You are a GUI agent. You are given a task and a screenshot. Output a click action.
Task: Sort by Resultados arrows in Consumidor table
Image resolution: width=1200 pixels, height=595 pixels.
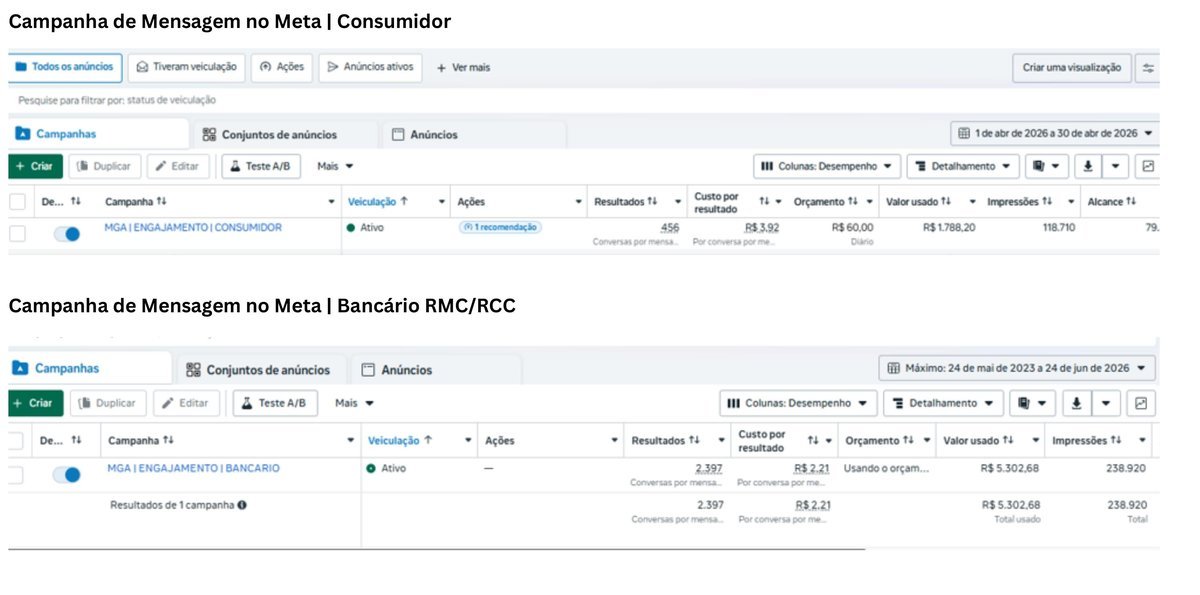pos(652,202)
